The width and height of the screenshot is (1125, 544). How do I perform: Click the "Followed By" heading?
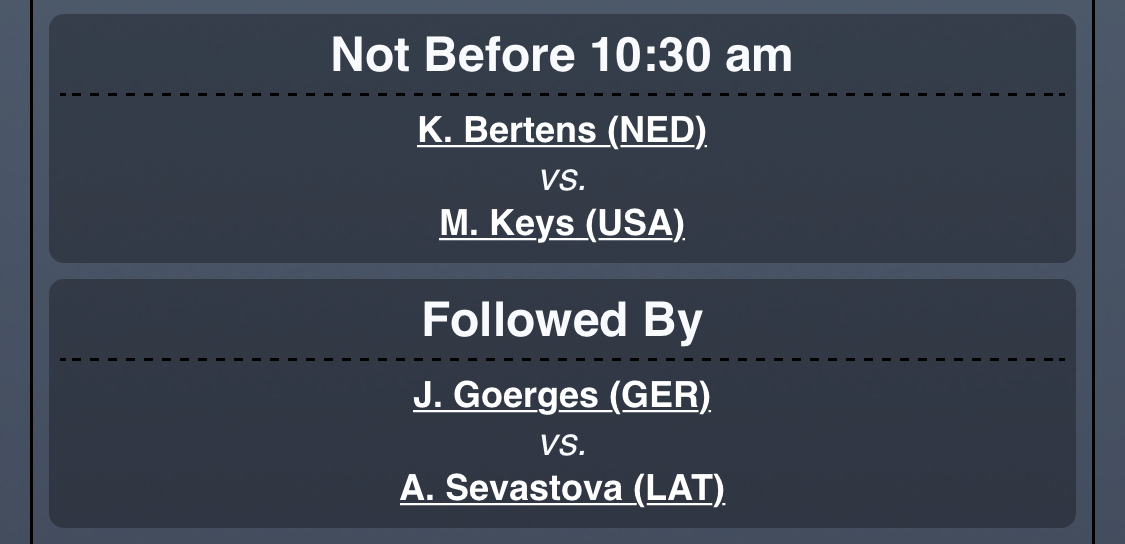pyautogui.click(x=562, y=320)
